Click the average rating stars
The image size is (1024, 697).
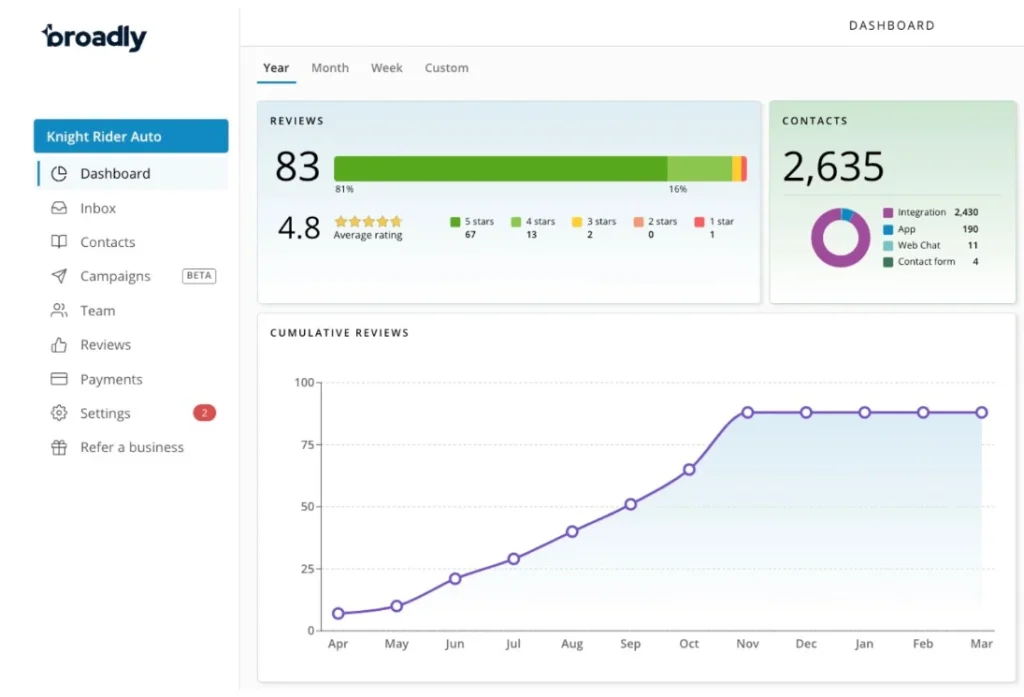368,221
